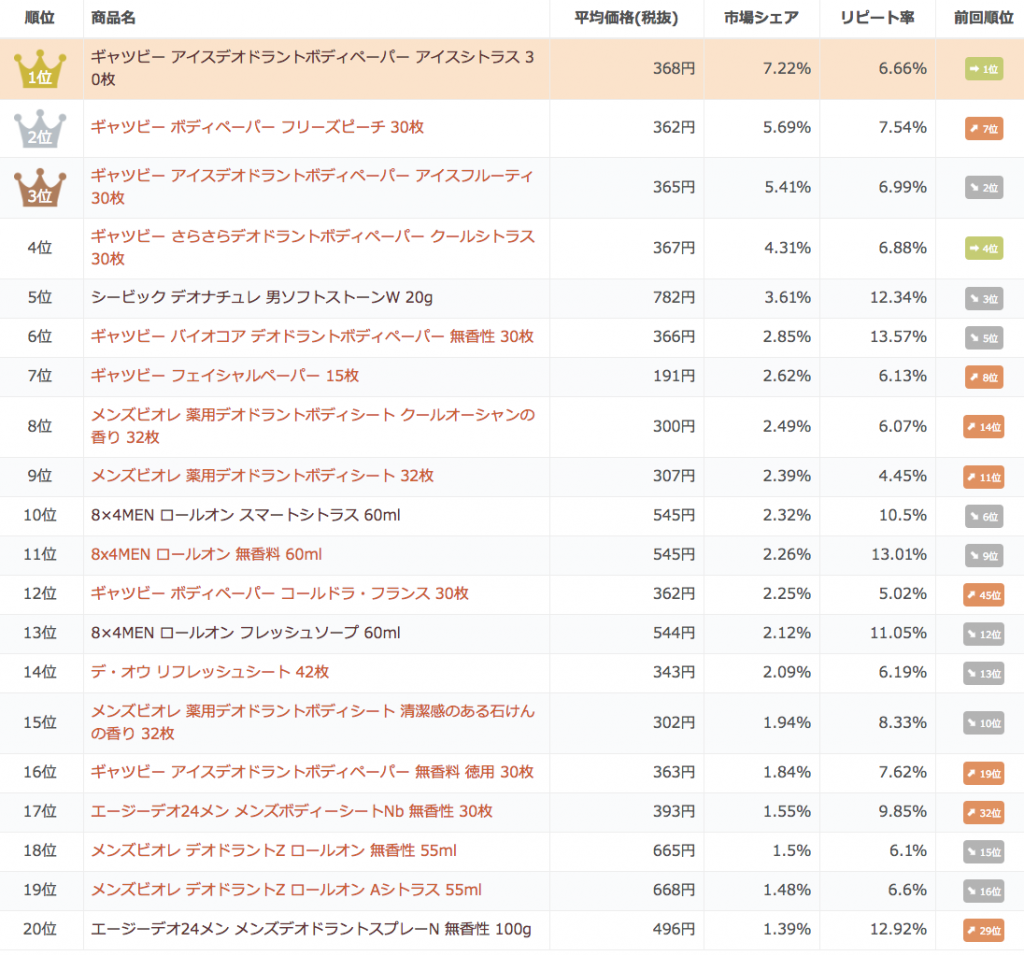Click the silver 2位 crown icon
Viewport: 1024px width, 956px height.
40,128
